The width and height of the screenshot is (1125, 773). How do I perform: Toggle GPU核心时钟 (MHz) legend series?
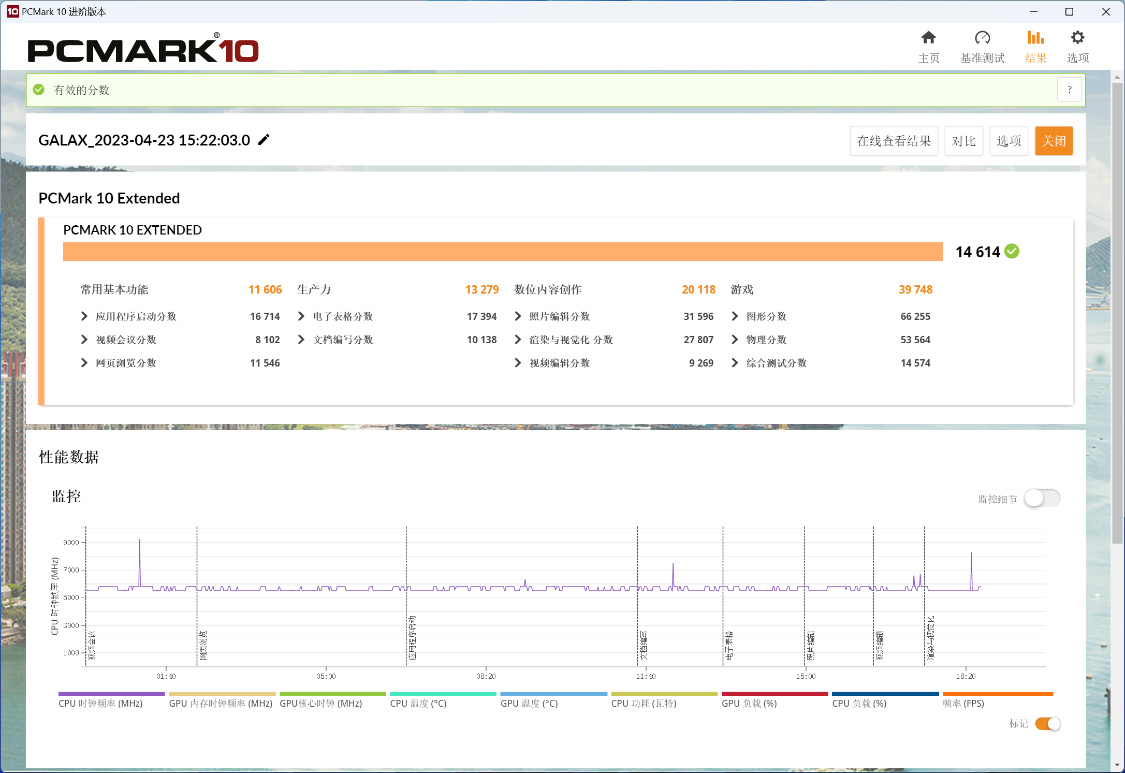332,701
